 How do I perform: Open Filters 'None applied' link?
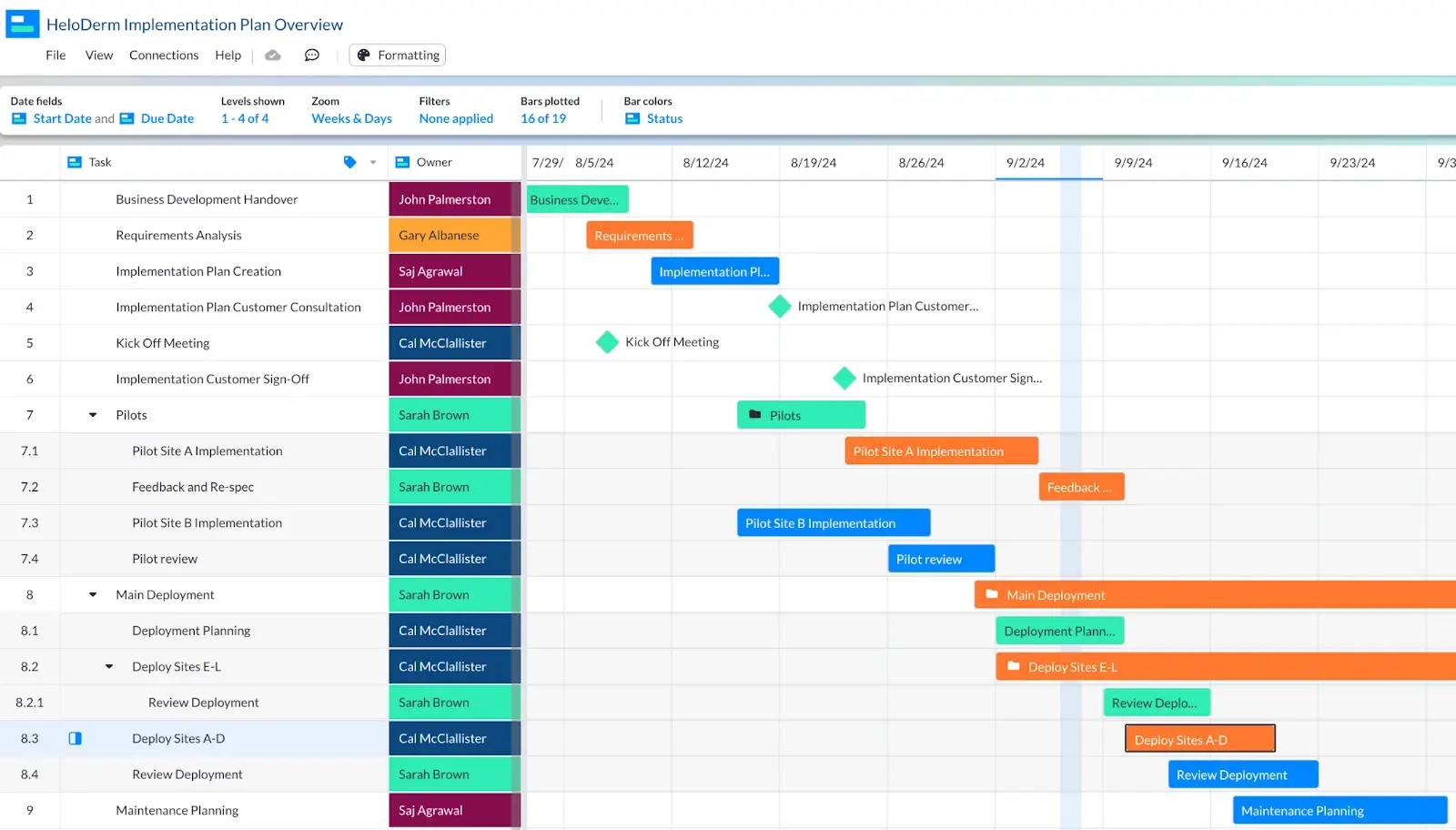[456, 119]
